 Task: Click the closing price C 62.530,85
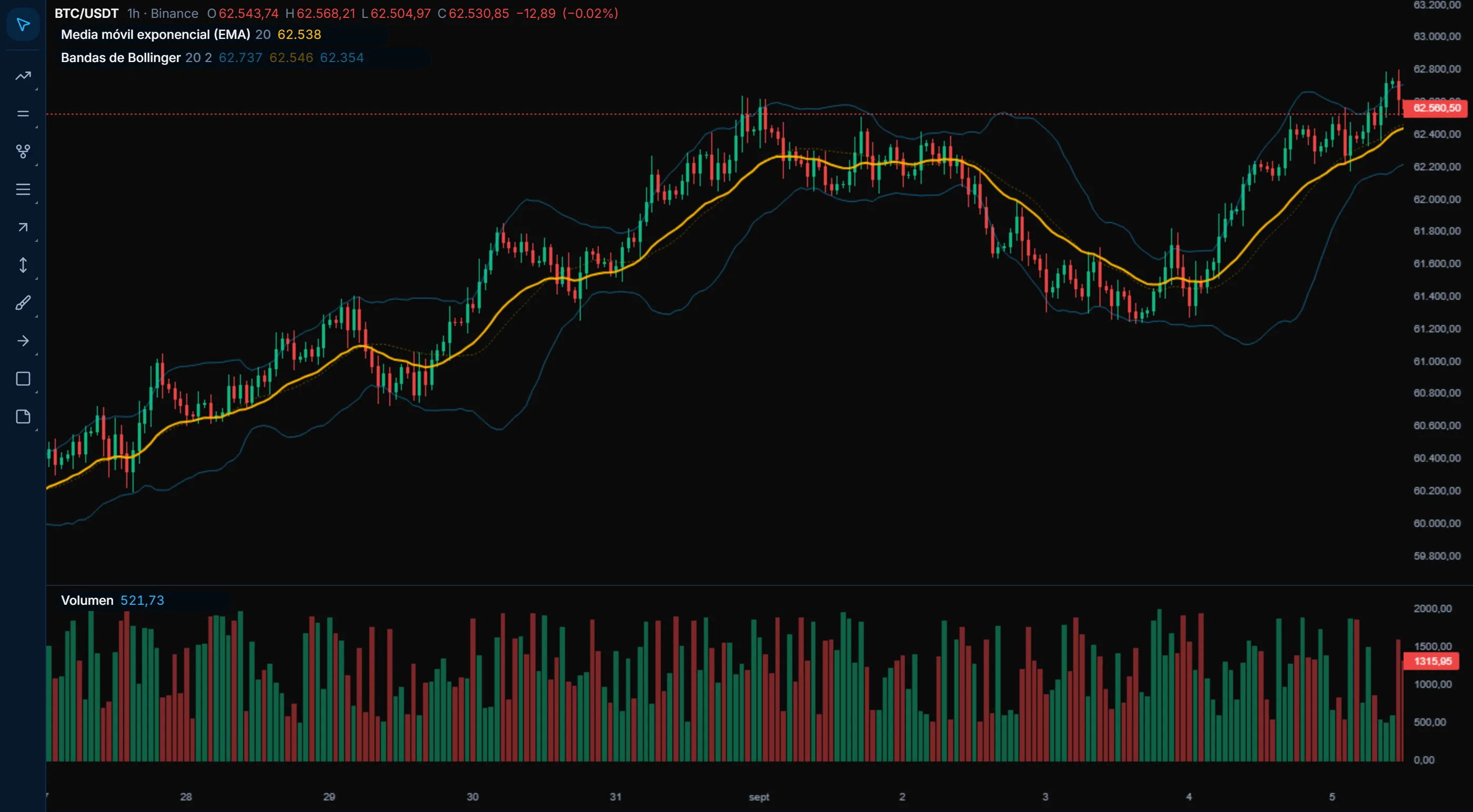click(x=473, y=13)
